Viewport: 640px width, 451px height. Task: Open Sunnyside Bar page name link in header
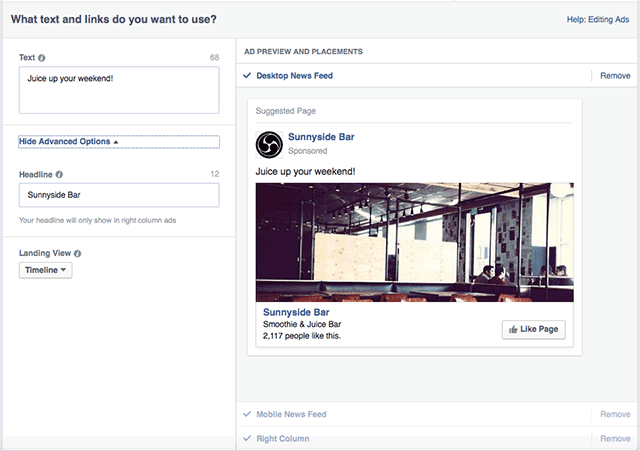(x=320, y=137)
